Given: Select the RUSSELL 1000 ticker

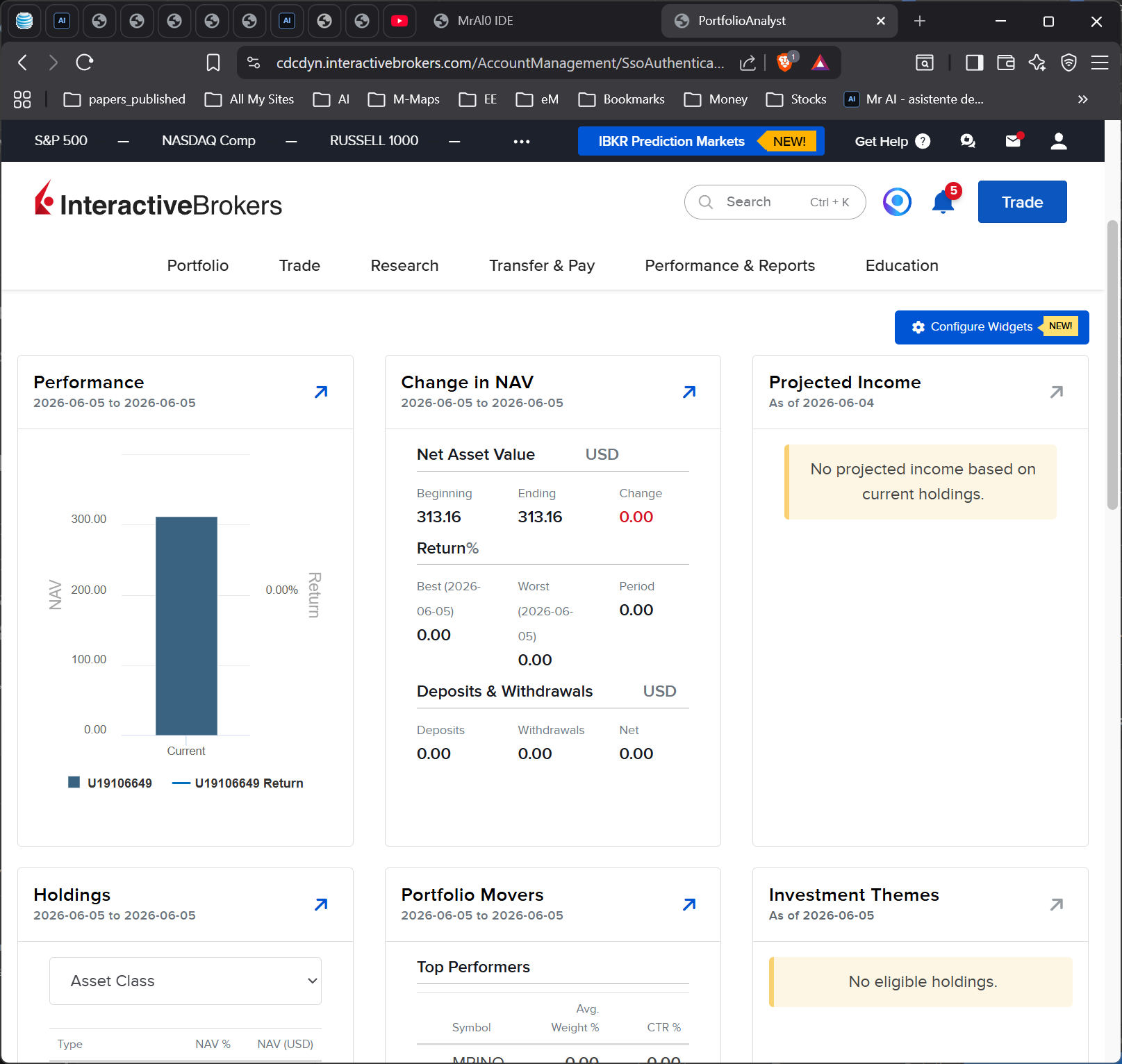Looking at the screenshot, I should (374, 140).
